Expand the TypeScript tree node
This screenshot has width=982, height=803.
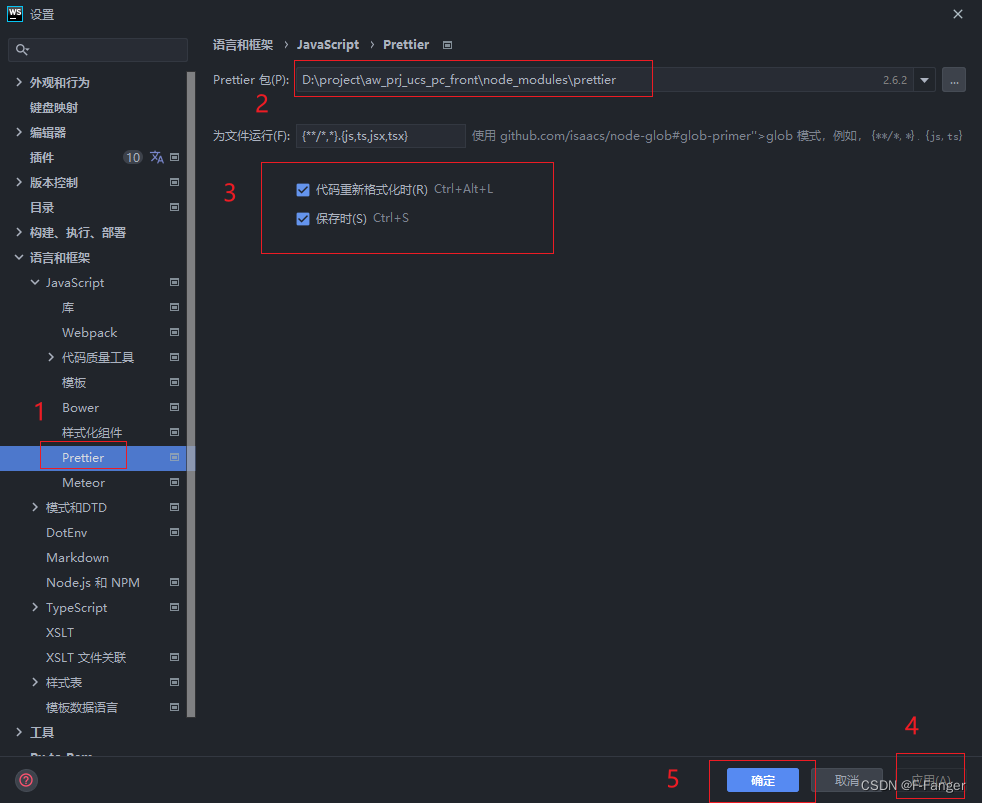37,607
